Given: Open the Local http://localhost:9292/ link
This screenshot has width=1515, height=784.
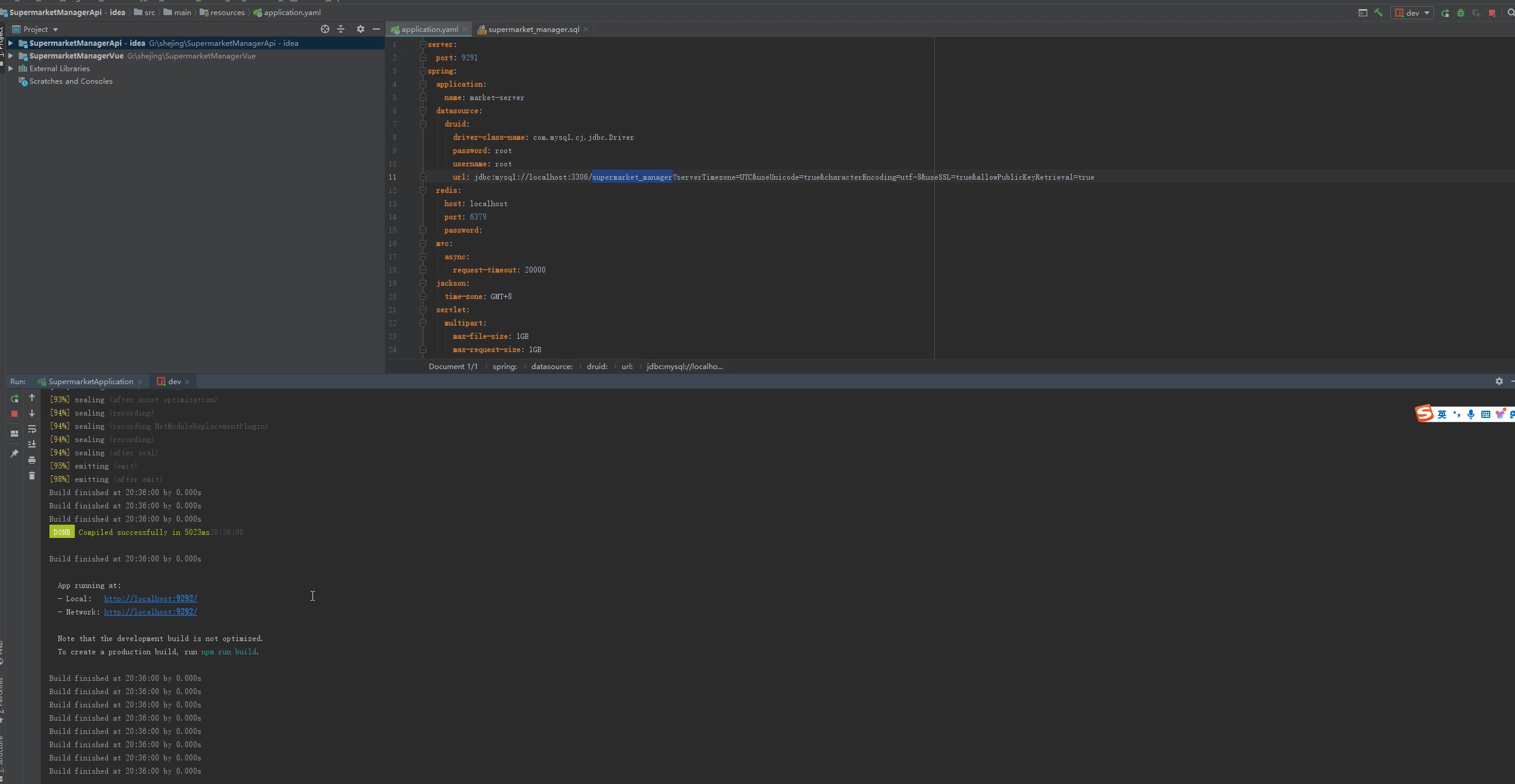Looking at the screenshot, I should click(x=150, y=599).
